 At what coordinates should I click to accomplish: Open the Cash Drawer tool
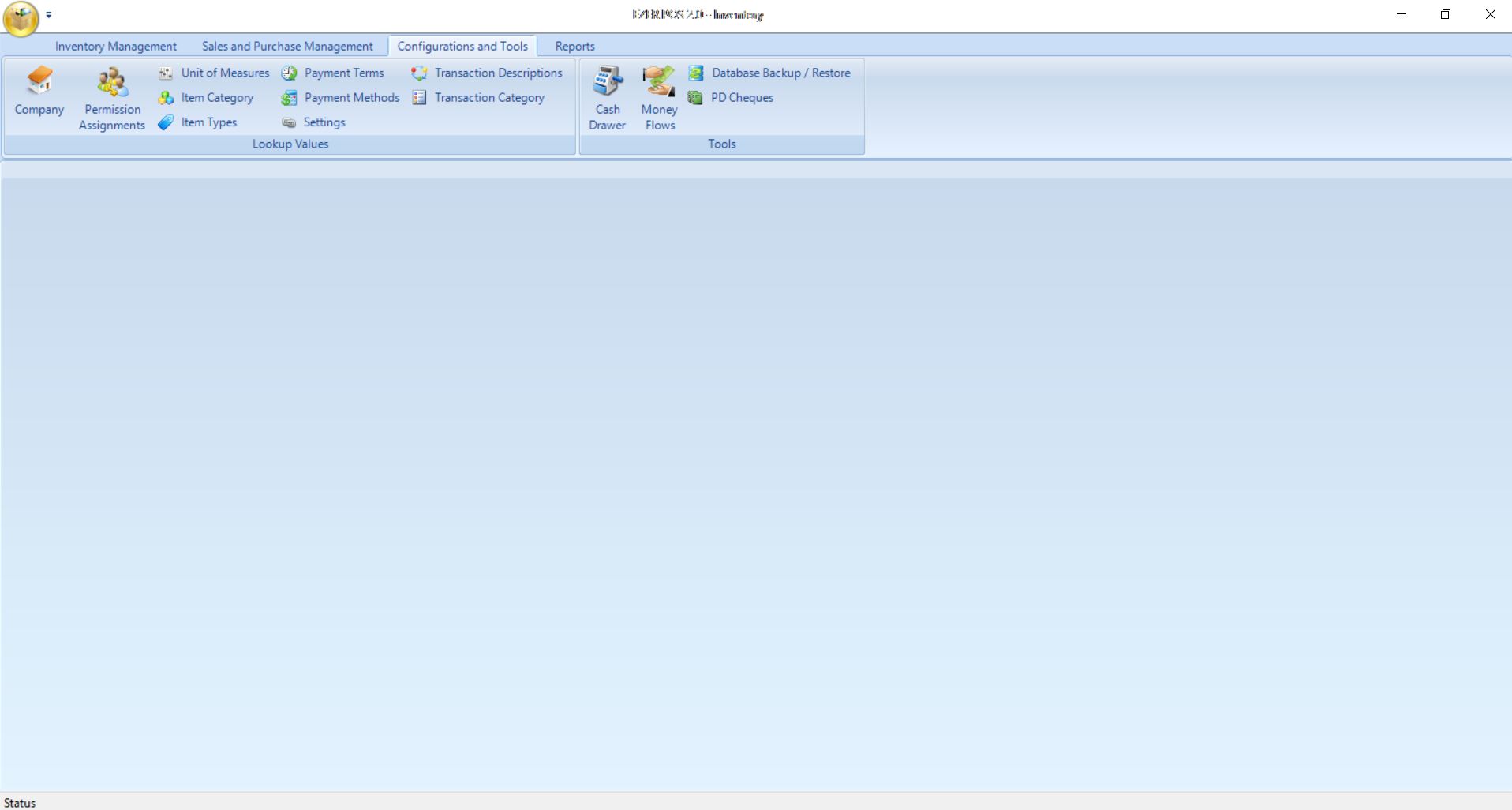[608, 99]
